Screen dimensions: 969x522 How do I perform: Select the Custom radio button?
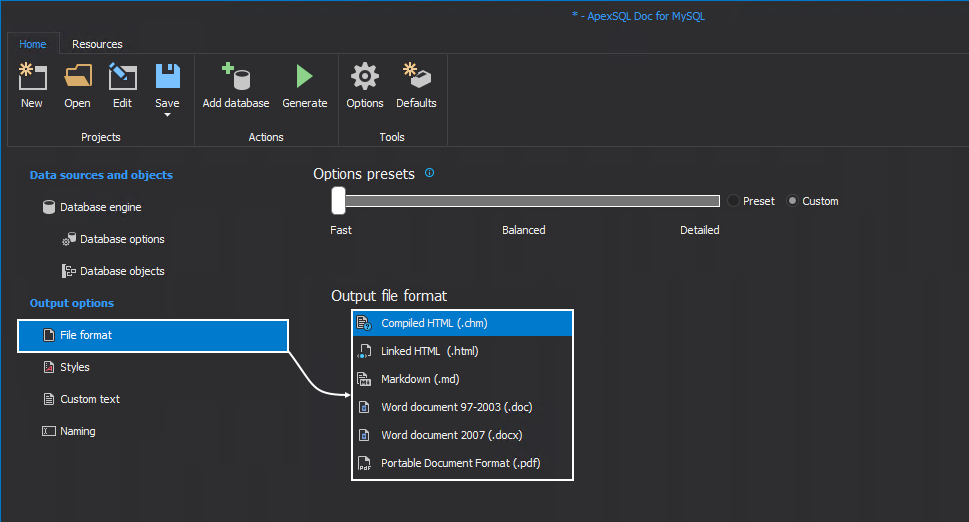pos(792,201)
